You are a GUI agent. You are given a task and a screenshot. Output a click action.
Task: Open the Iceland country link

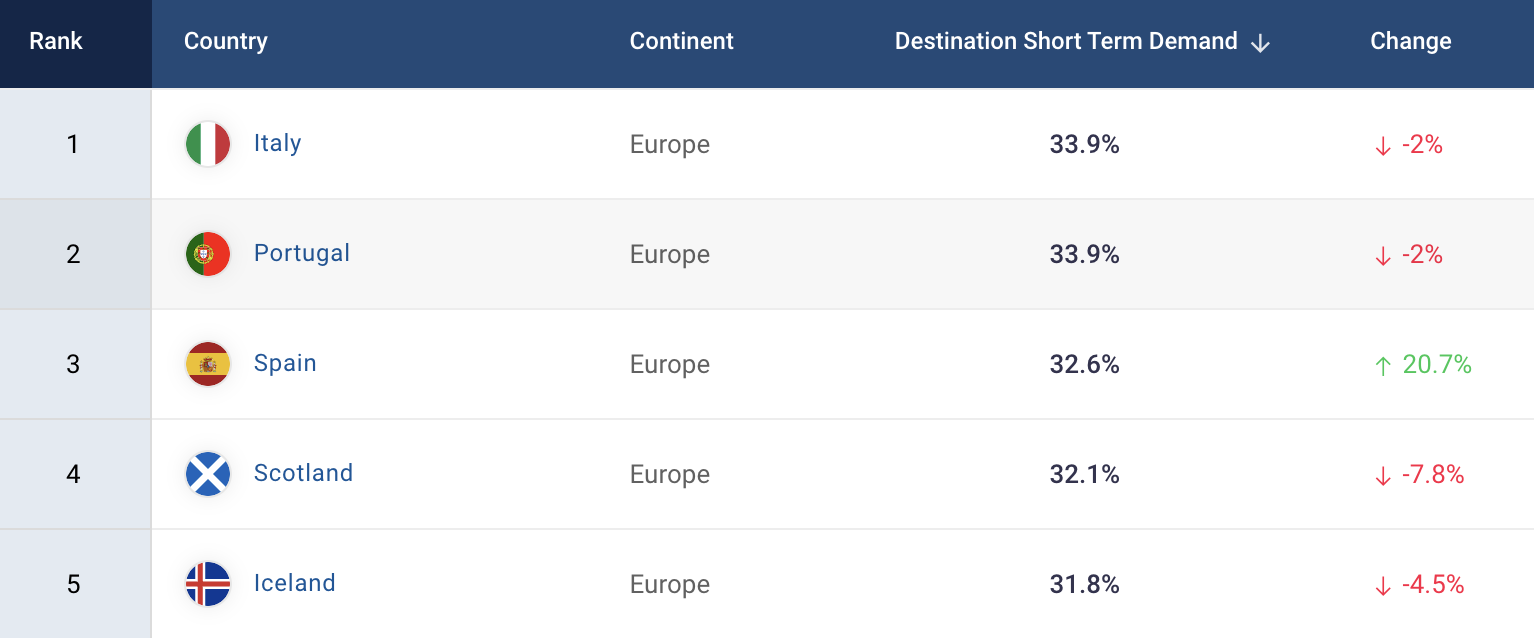pyautogui.click(x=294, y=583)
